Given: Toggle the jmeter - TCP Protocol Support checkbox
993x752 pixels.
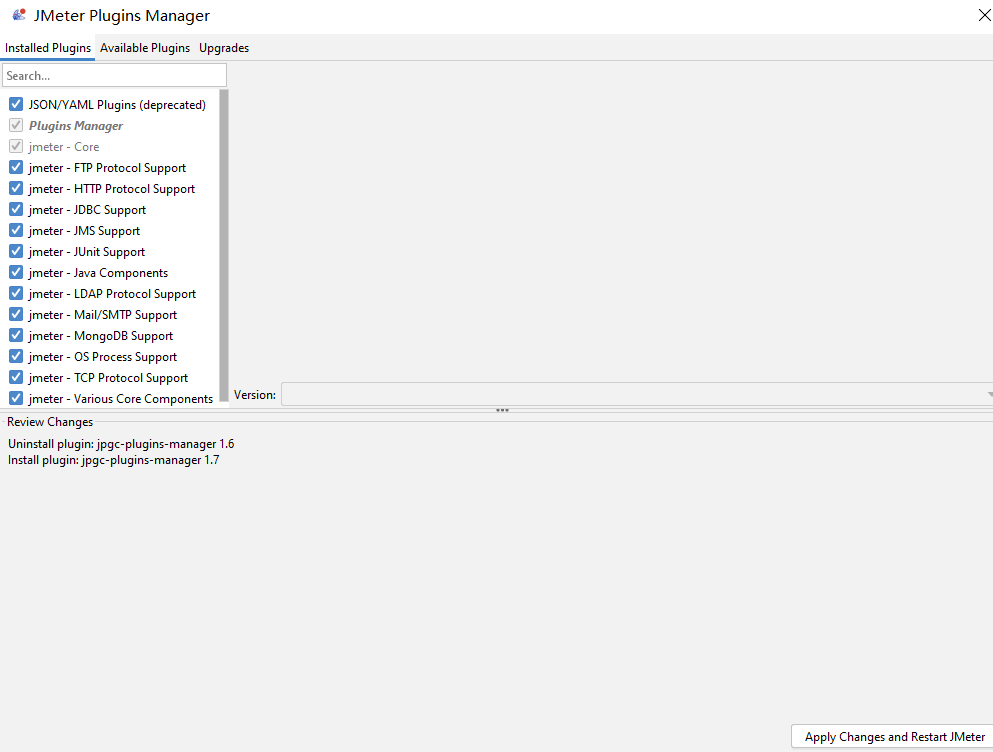Looking at the screenshot, I should [x=16, y=377].
